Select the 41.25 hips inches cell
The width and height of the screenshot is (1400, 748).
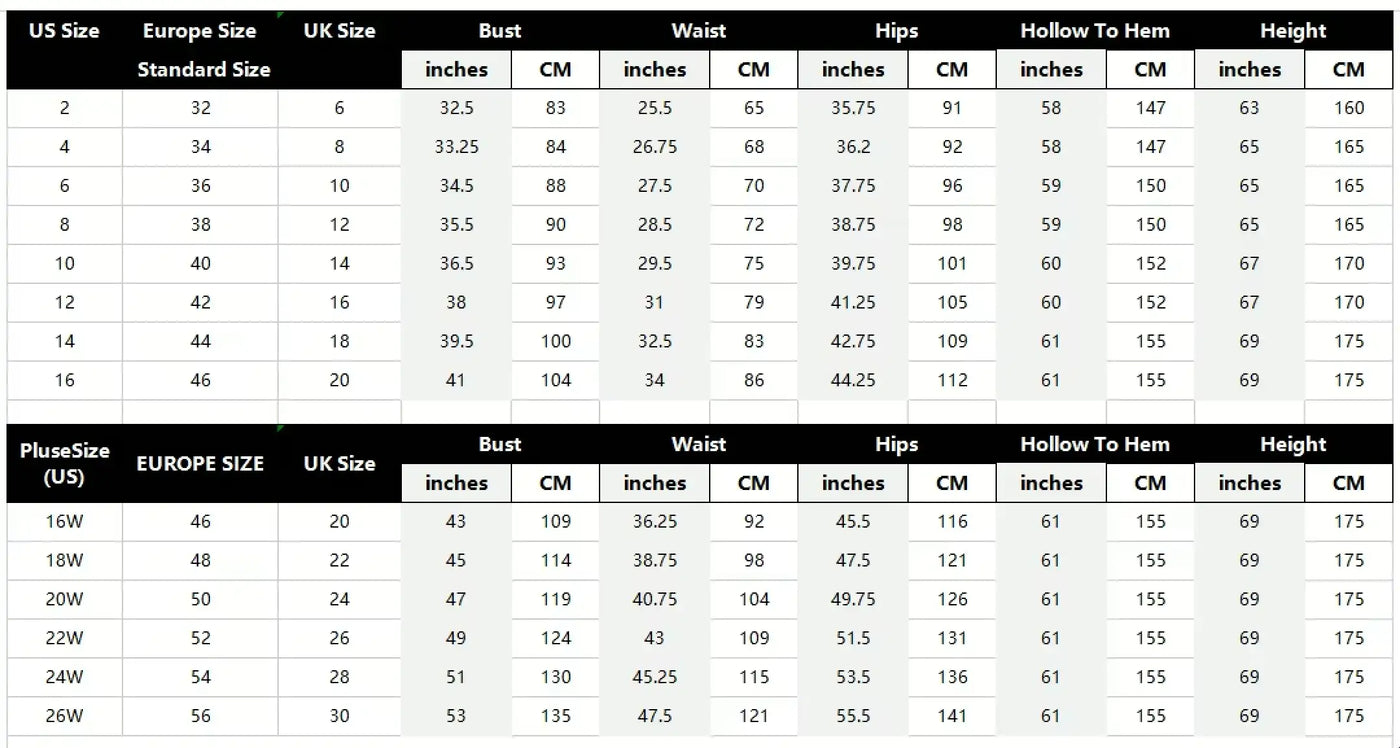853,302
